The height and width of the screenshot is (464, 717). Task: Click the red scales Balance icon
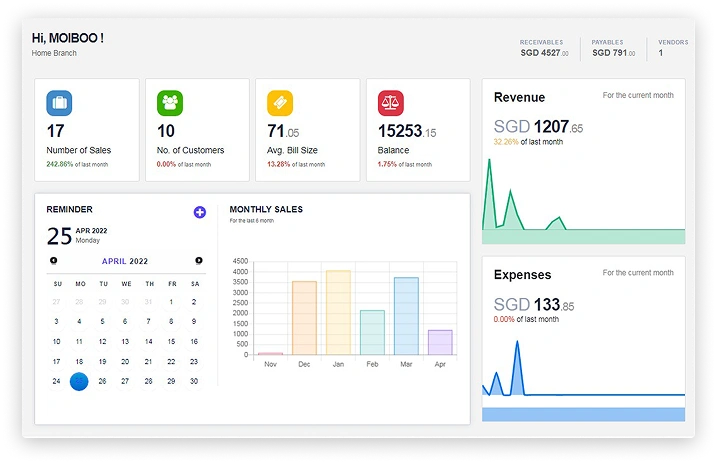pyautogui.click(x=391, y=103)
